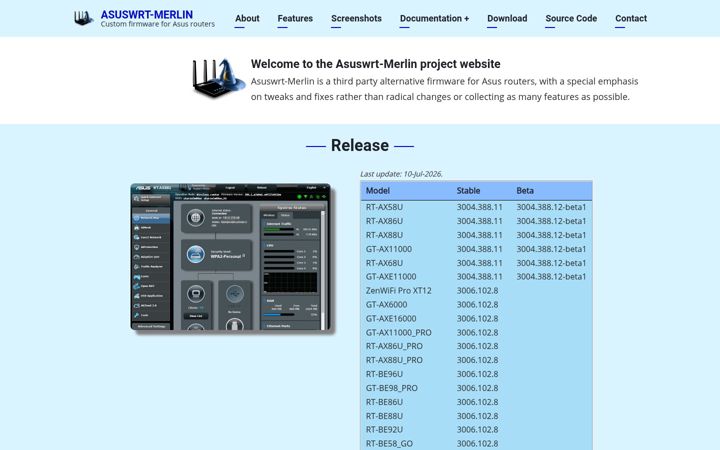
Task: Click the 'Last update: 10-Jul-2026' text
Action: [x=401, y=174]
